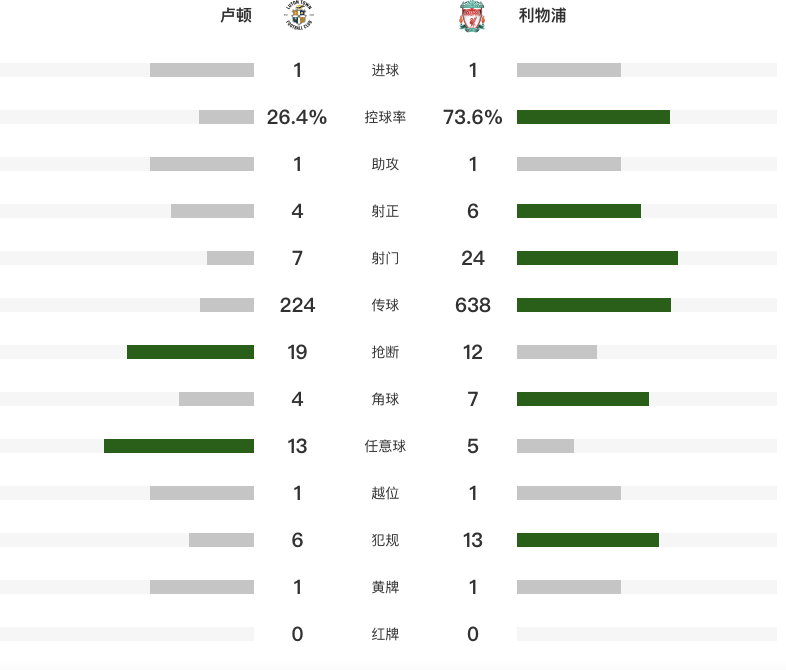Click Luton's 26.4% possession value
786x670 pixels.
tap(297, 117)
